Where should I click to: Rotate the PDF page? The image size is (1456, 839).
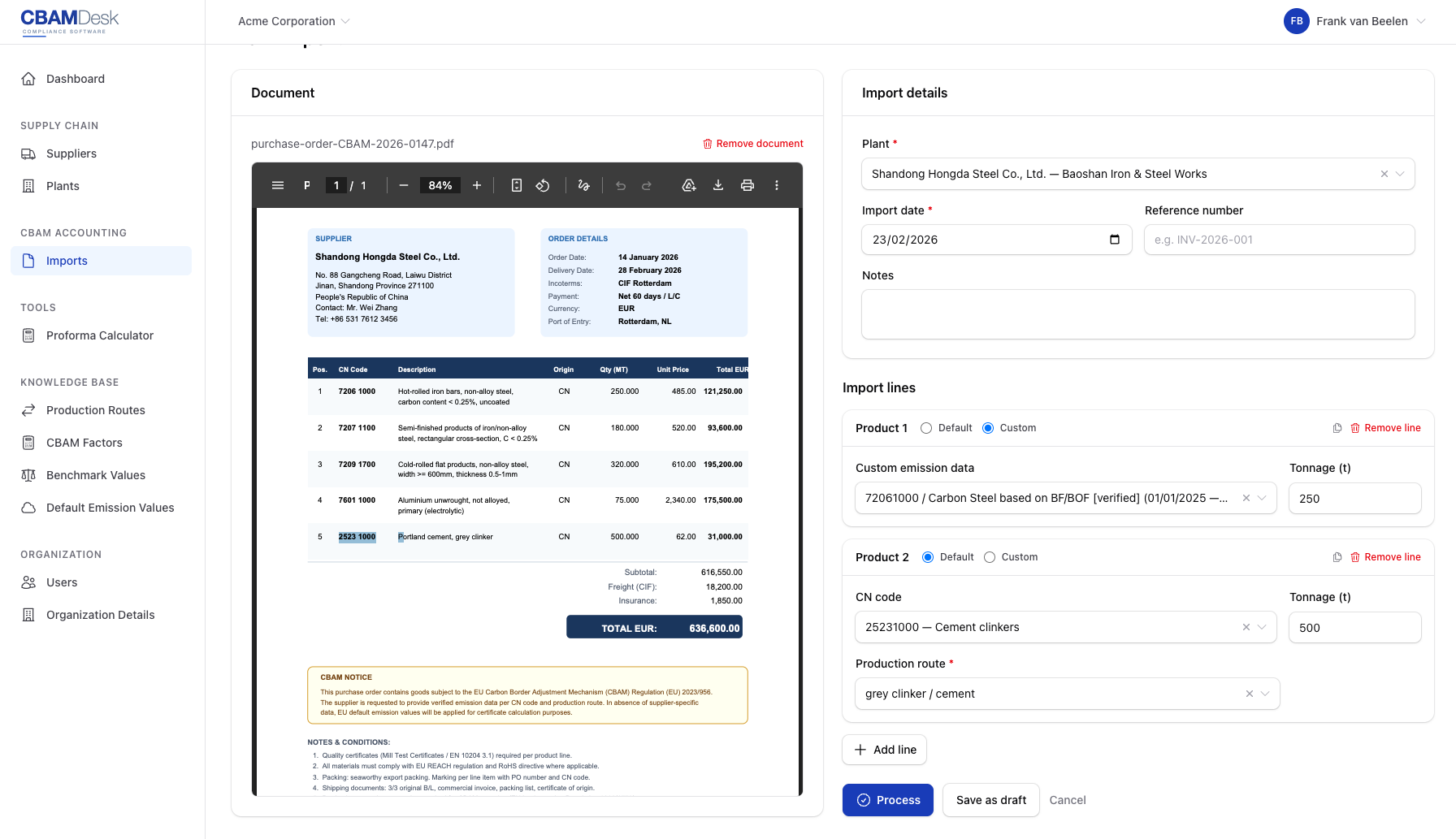click(542, 185)
